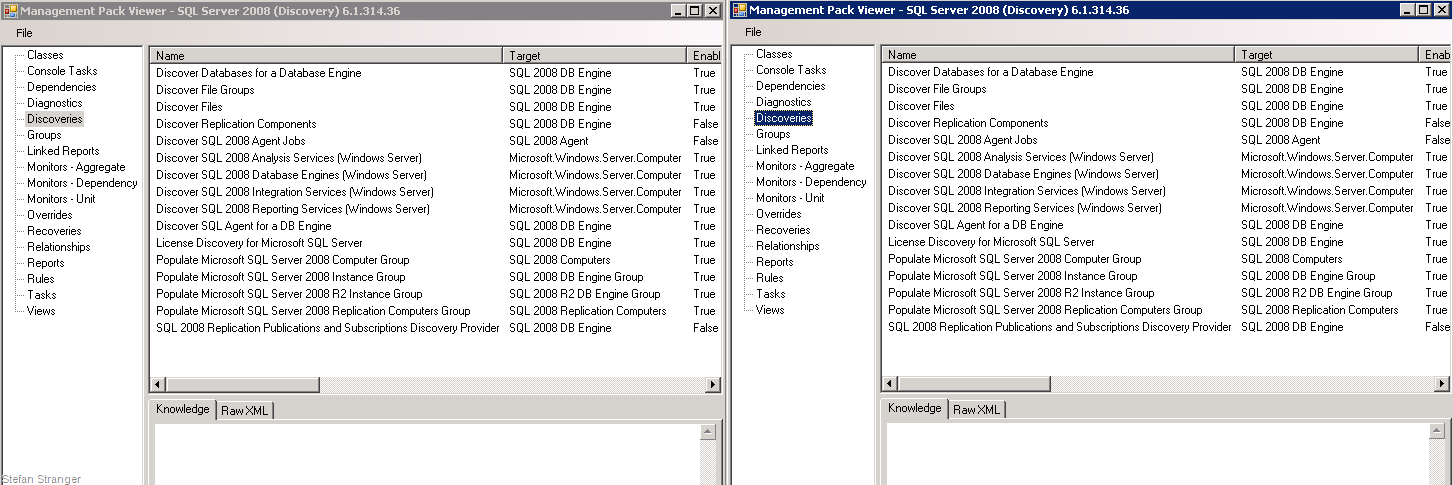Select highlighted Discoveries in right window tree

[784, 118]
